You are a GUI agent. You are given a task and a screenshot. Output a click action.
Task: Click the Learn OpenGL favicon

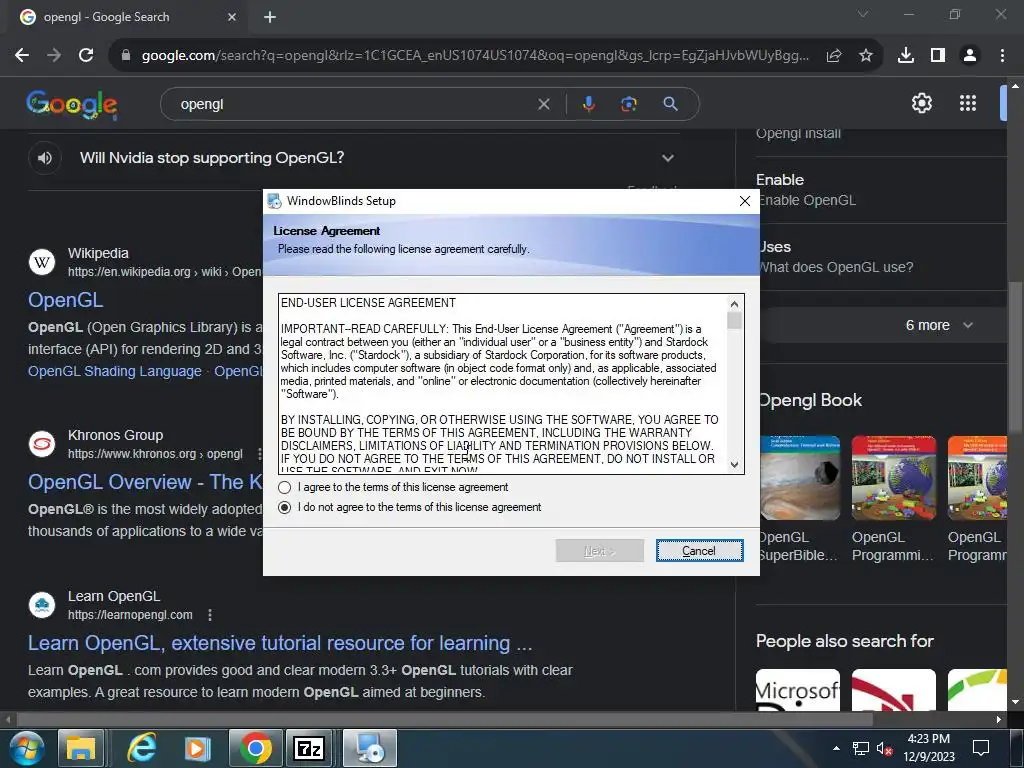coord(42,605)
